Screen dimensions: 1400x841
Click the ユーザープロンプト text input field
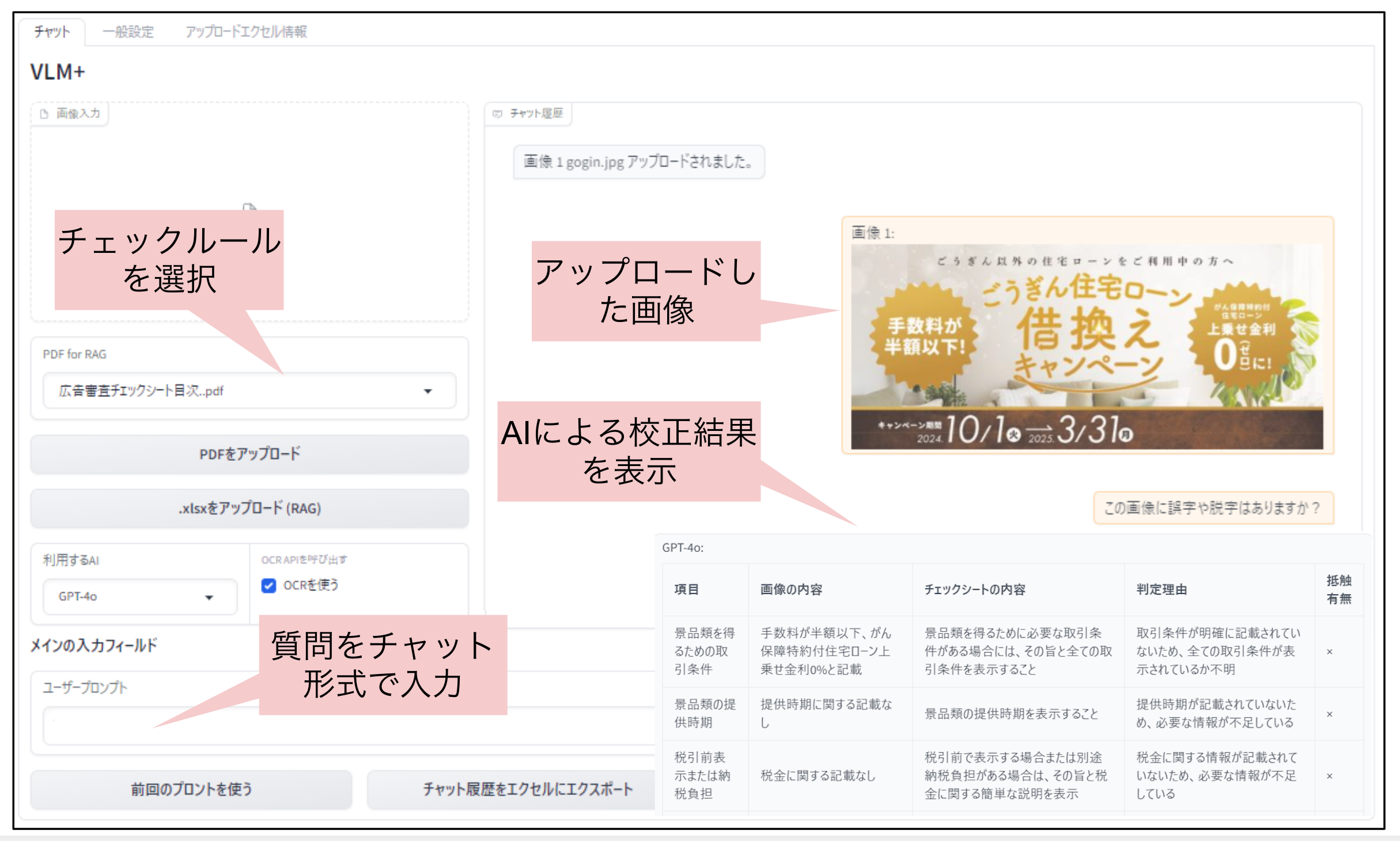(115, 726)
